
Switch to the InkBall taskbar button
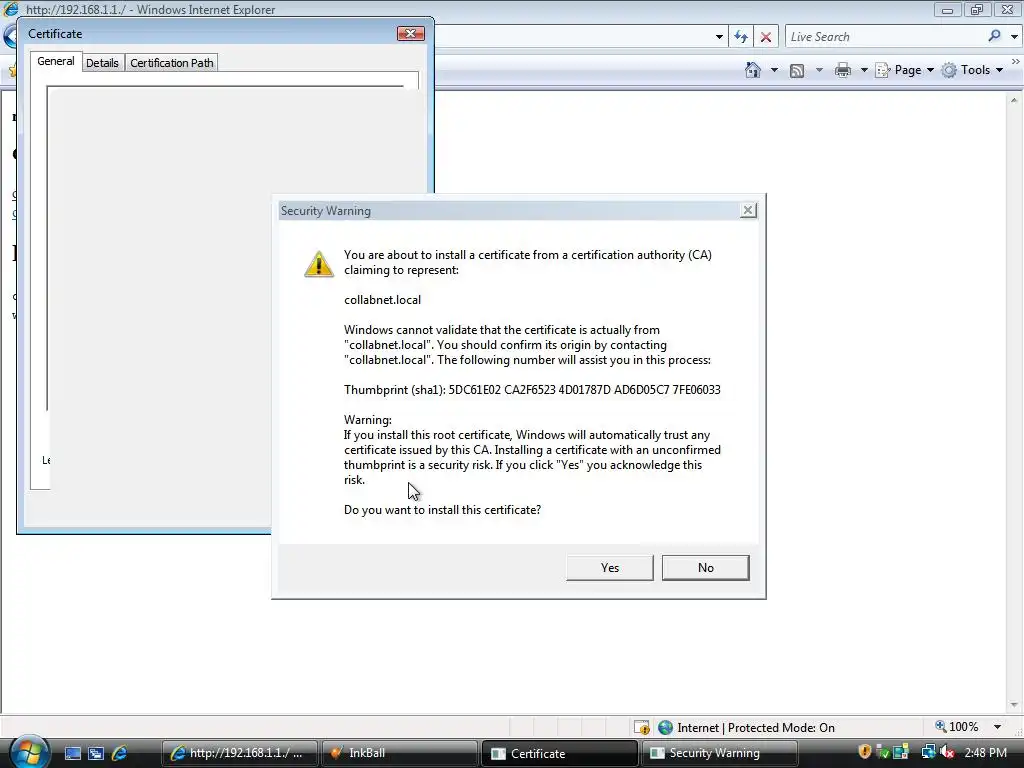click(398, 753)
